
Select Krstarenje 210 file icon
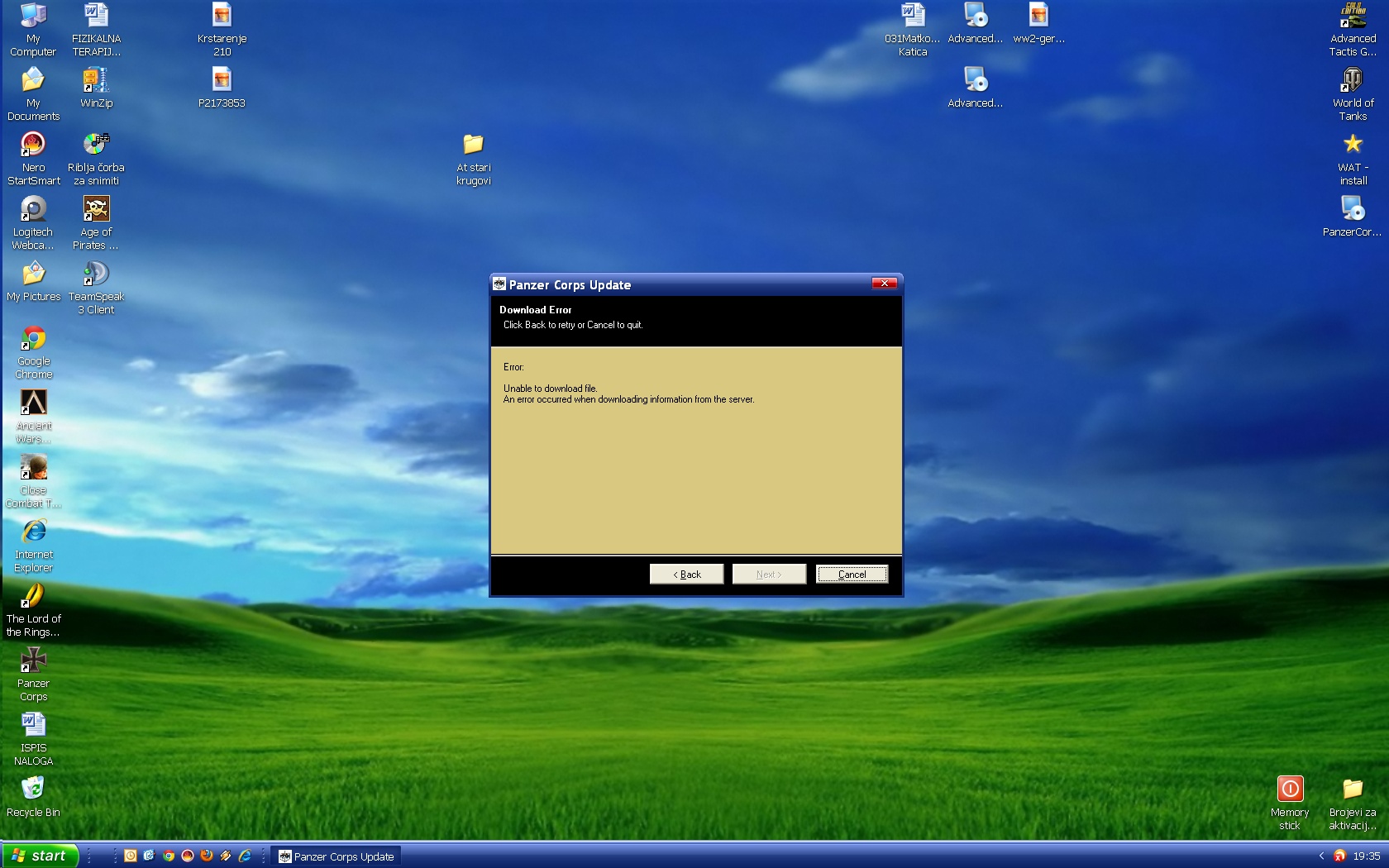[222, 29]
